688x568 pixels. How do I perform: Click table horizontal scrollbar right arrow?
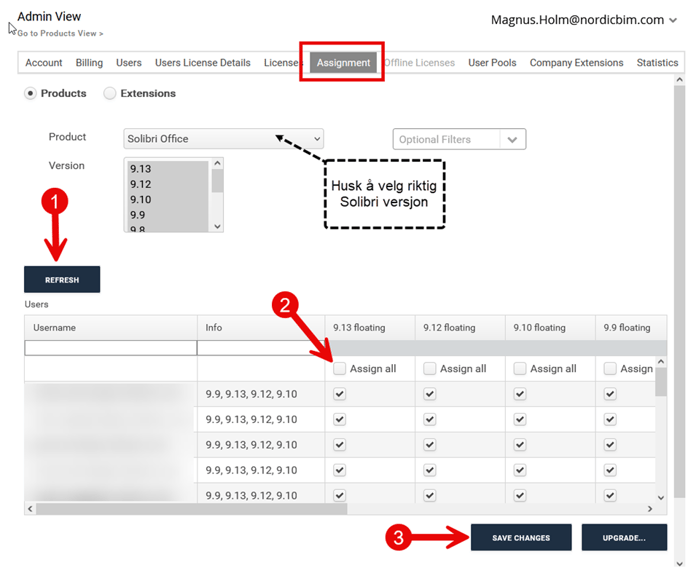(x=650, y=509)
